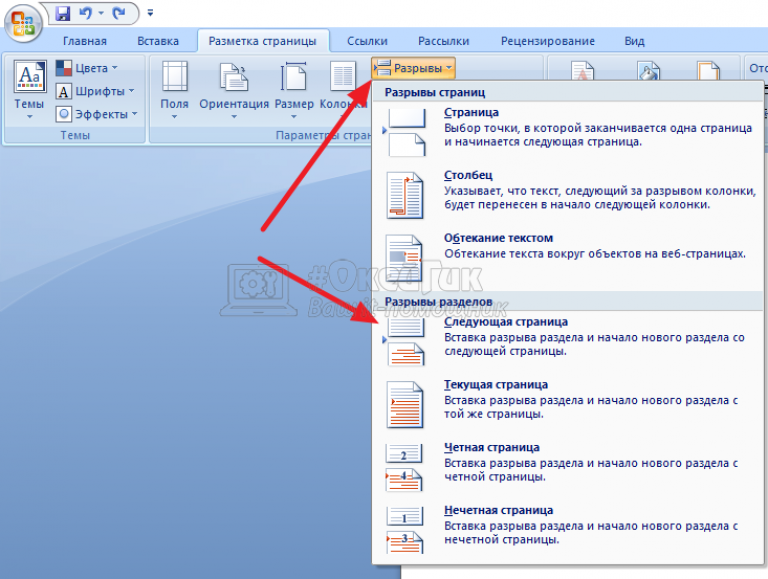Expand the Шрифты dropdown arrow
The width and height of the screenshot is (768, 579).
[131, 91]
